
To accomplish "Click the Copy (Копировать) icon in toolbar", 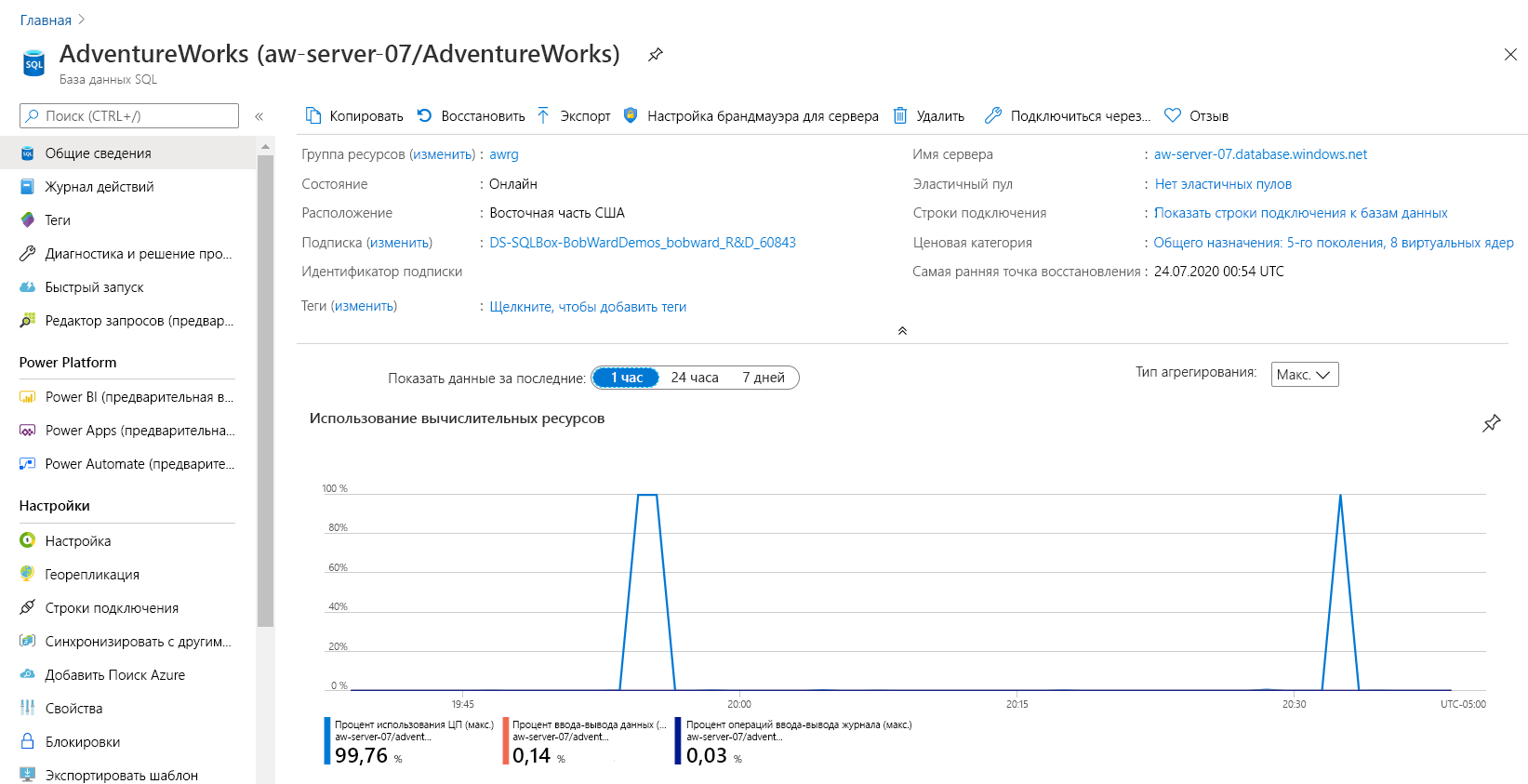I will click(x=313, y=115).
